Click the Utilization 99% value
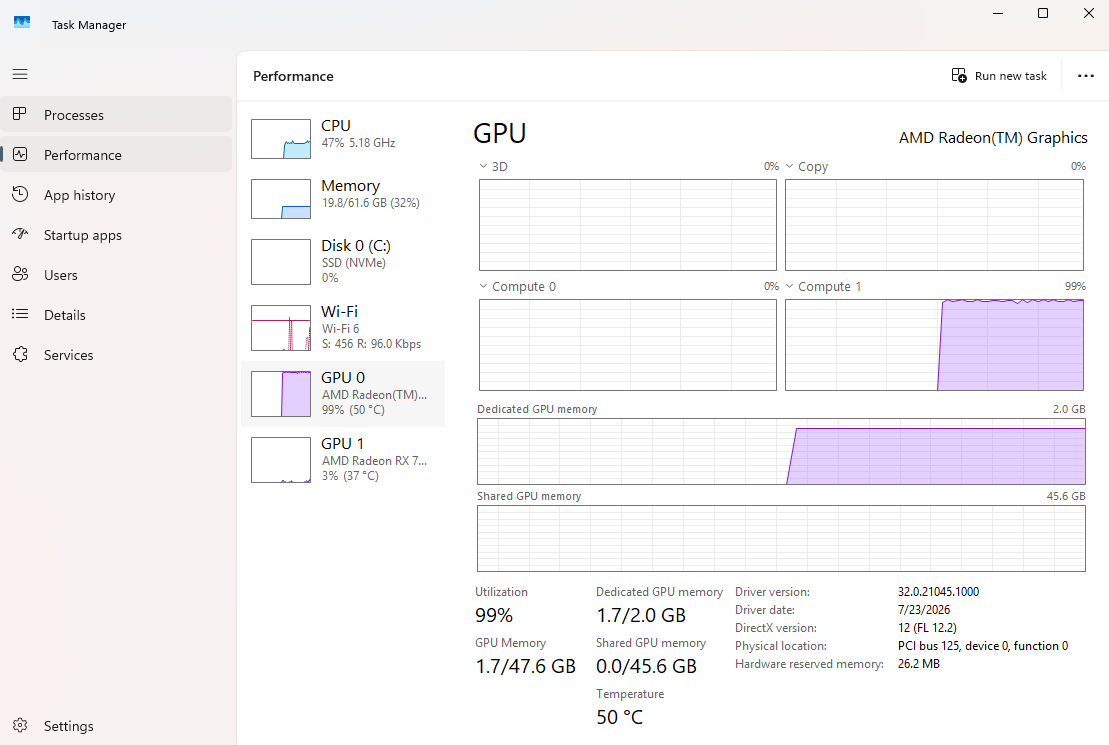This screenshot has height=745, width=1109. [494, 616]
